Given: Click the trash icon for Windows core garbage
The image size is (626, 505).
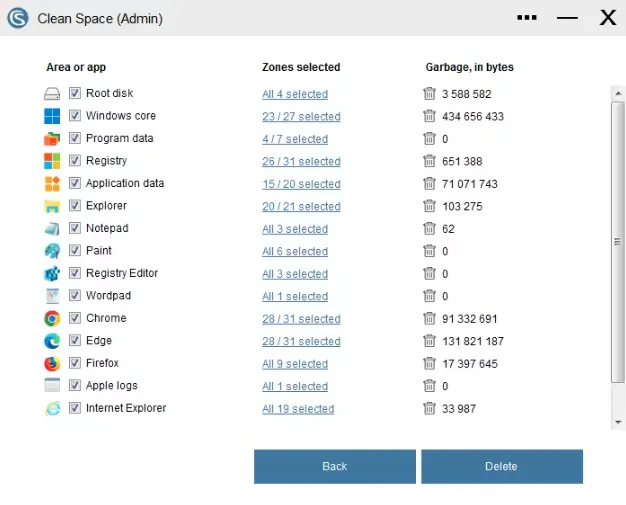Looking at the screenshot, I should coord(429,116).
